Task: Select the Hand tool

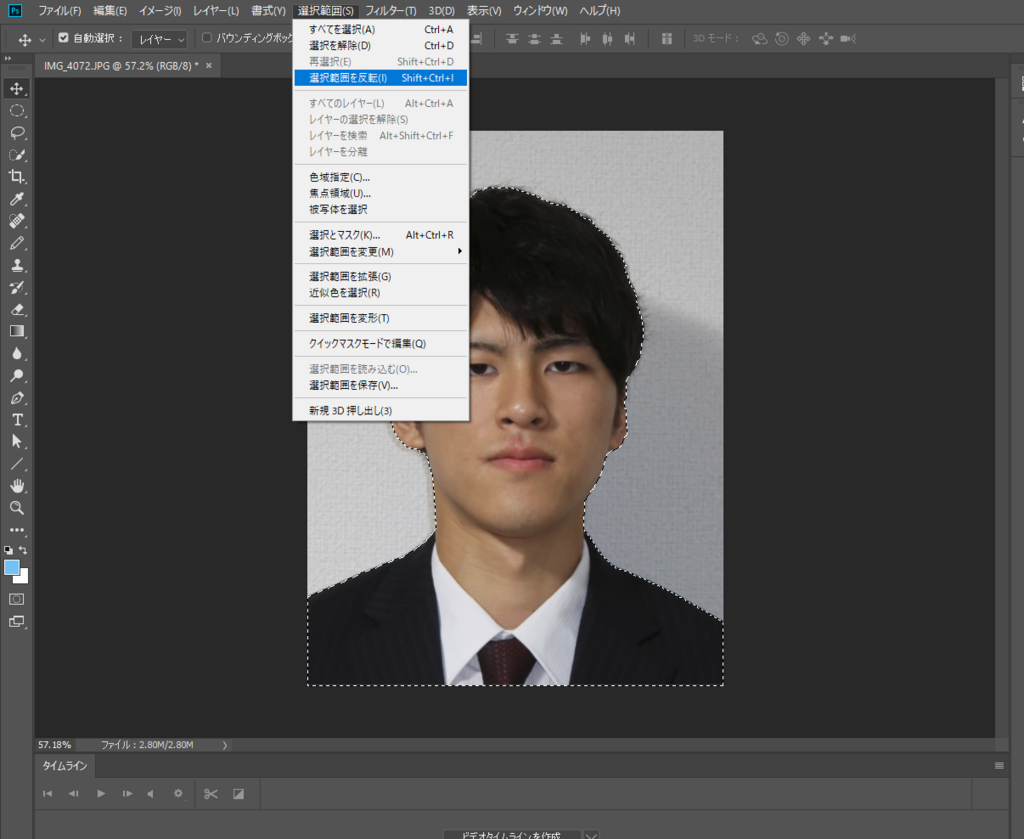Action: point(17,486)
